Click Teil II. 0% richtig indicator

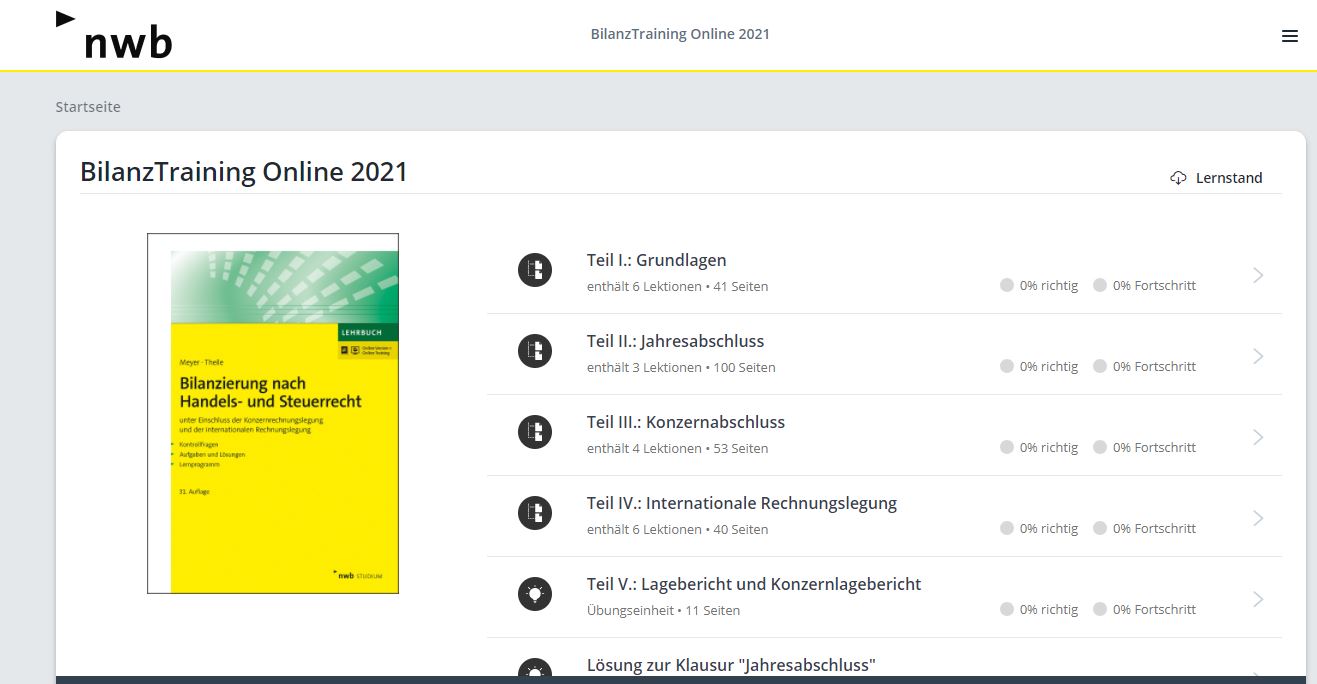tap(1039, 366)
